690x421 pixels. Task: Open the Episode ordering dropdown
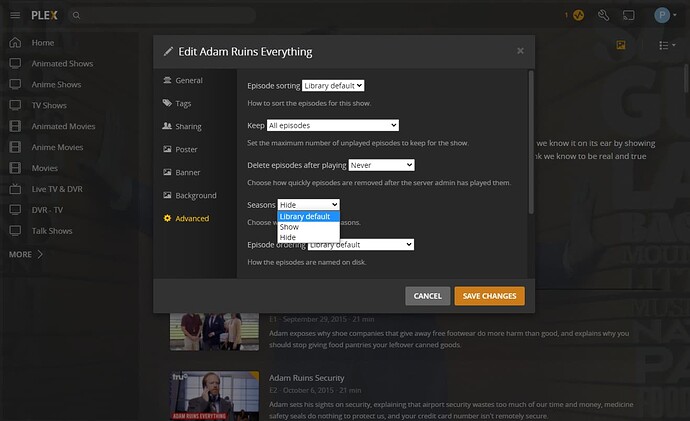360,245
